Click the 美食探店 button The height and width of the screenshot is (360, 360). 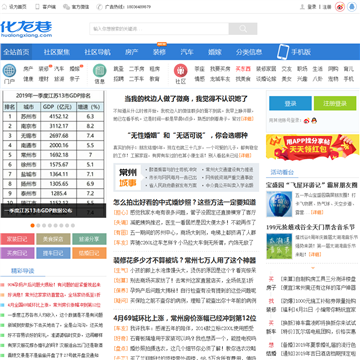(x=53, y=239)
